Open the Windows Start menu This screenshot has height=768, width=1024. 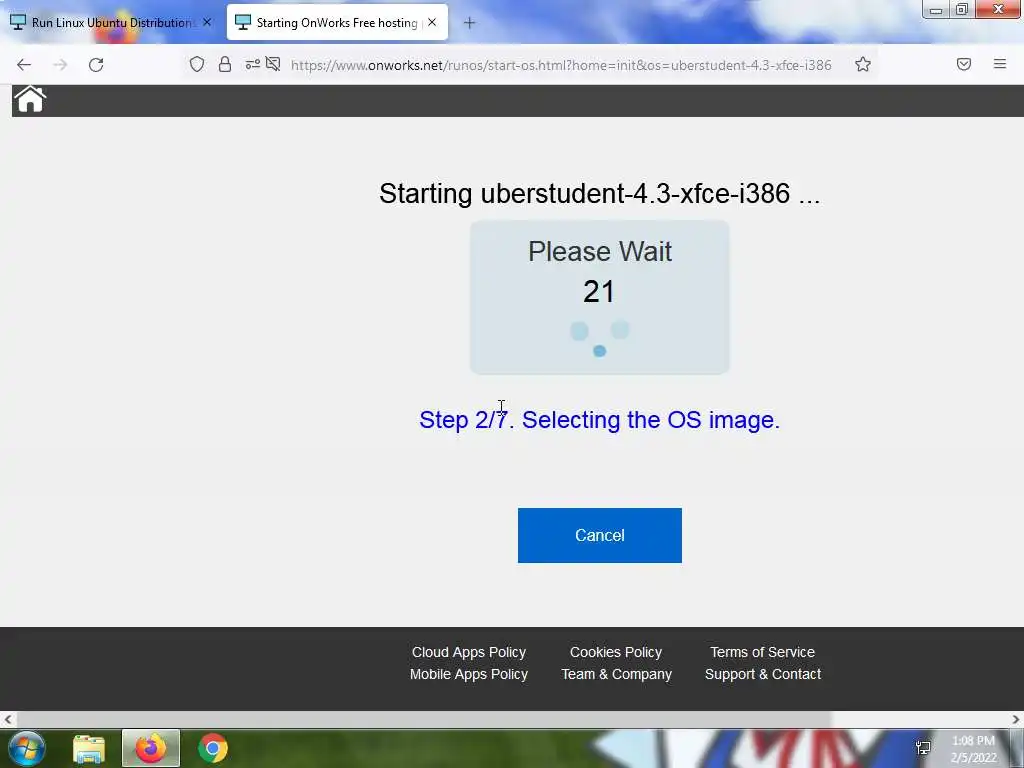click(27, 748)
